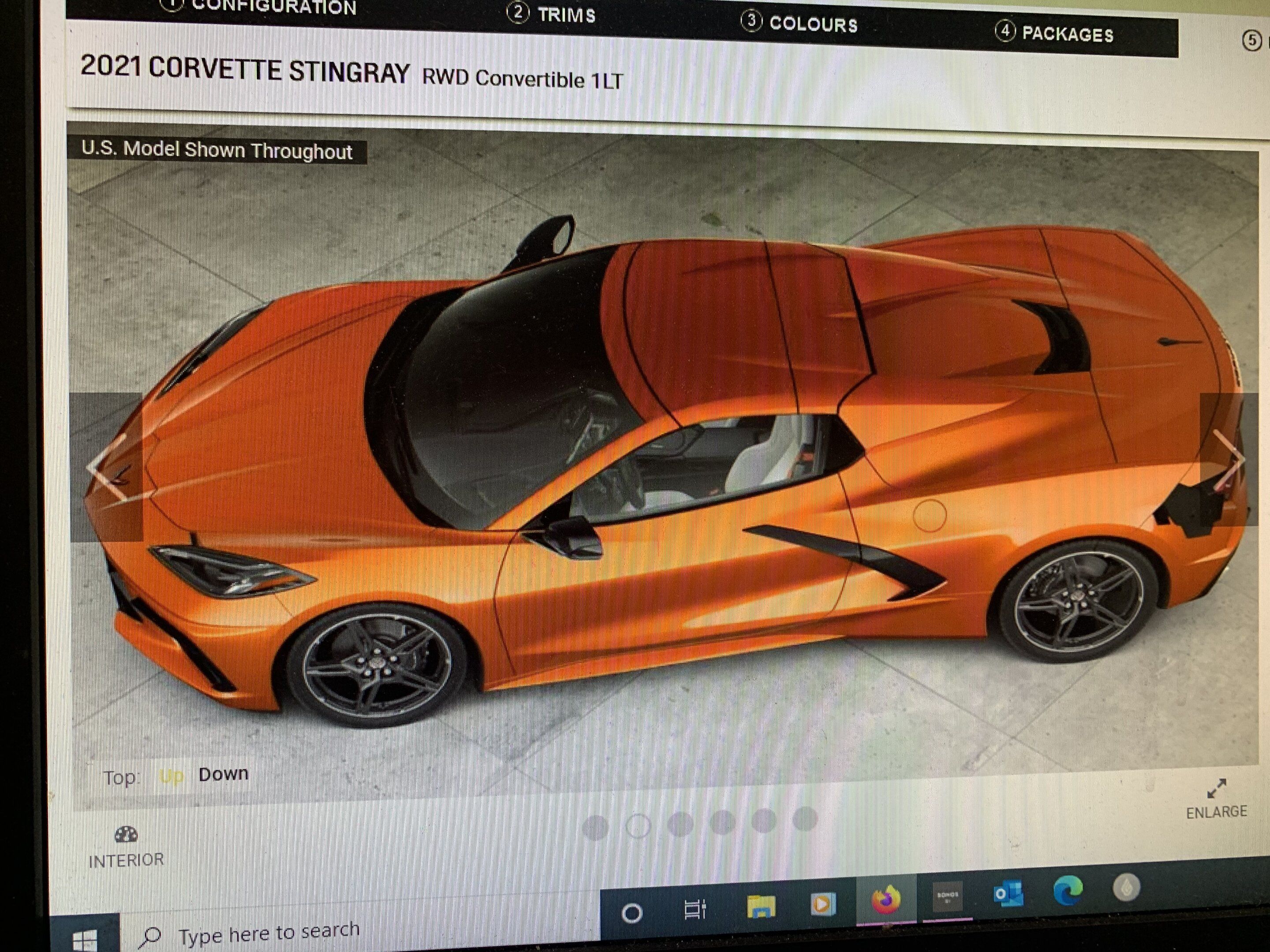Set convertible top to Down
This screenshot has height=952, width=1270.
pyautogui.click(x=223, y=774)
